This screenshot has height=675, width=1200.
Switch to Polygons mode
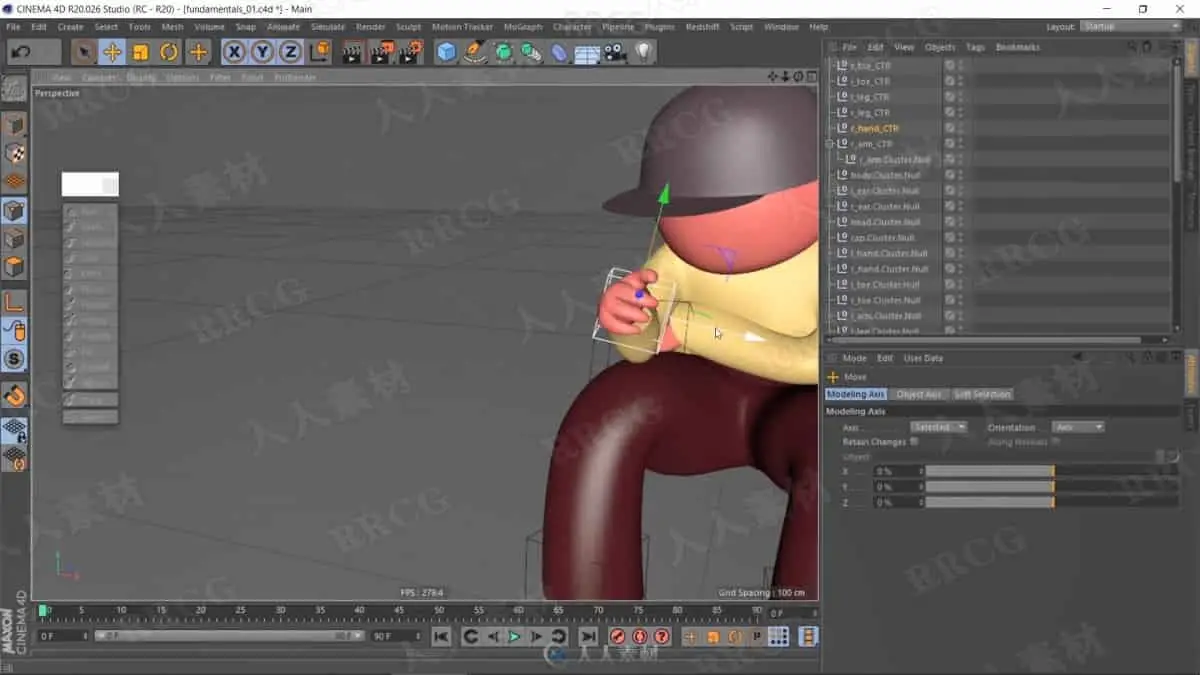pyautogui.click(x=14, y=267)
